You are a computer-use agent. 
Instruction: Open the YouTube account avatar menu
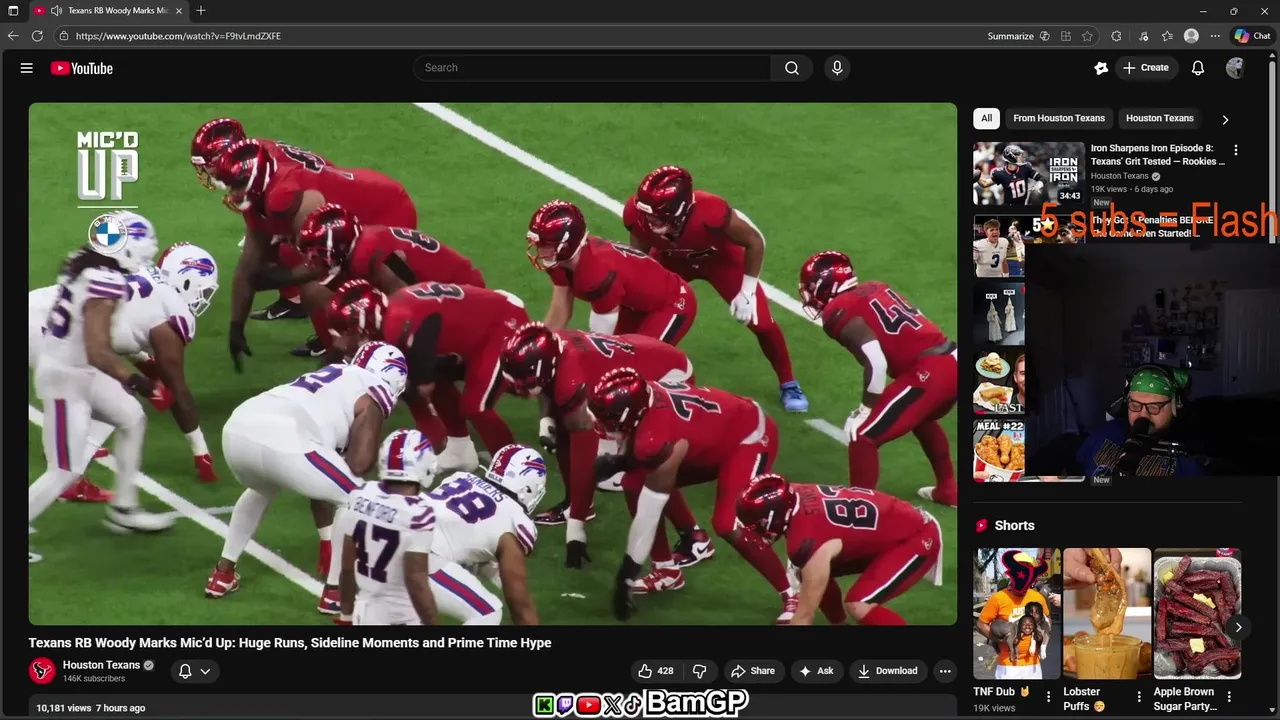tap(1235, 68)
